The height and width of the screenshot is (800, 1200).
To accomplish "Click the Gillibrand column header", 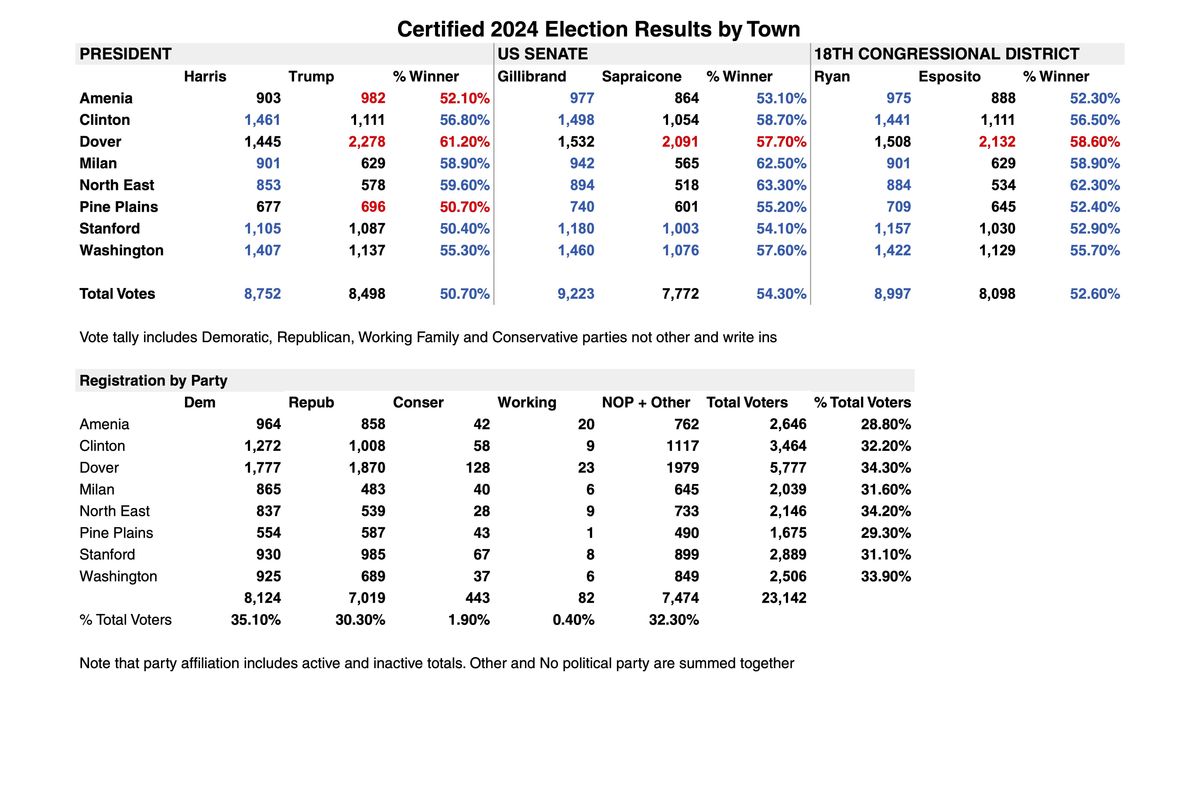I will [531, 76].
